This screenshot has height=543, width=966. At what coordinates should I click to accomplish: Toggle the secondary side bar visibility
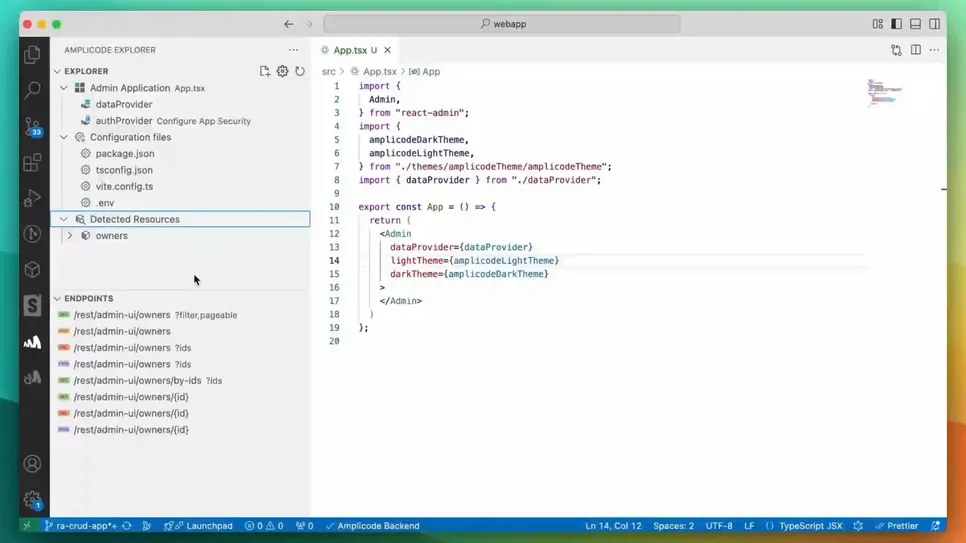click(934, 24)
